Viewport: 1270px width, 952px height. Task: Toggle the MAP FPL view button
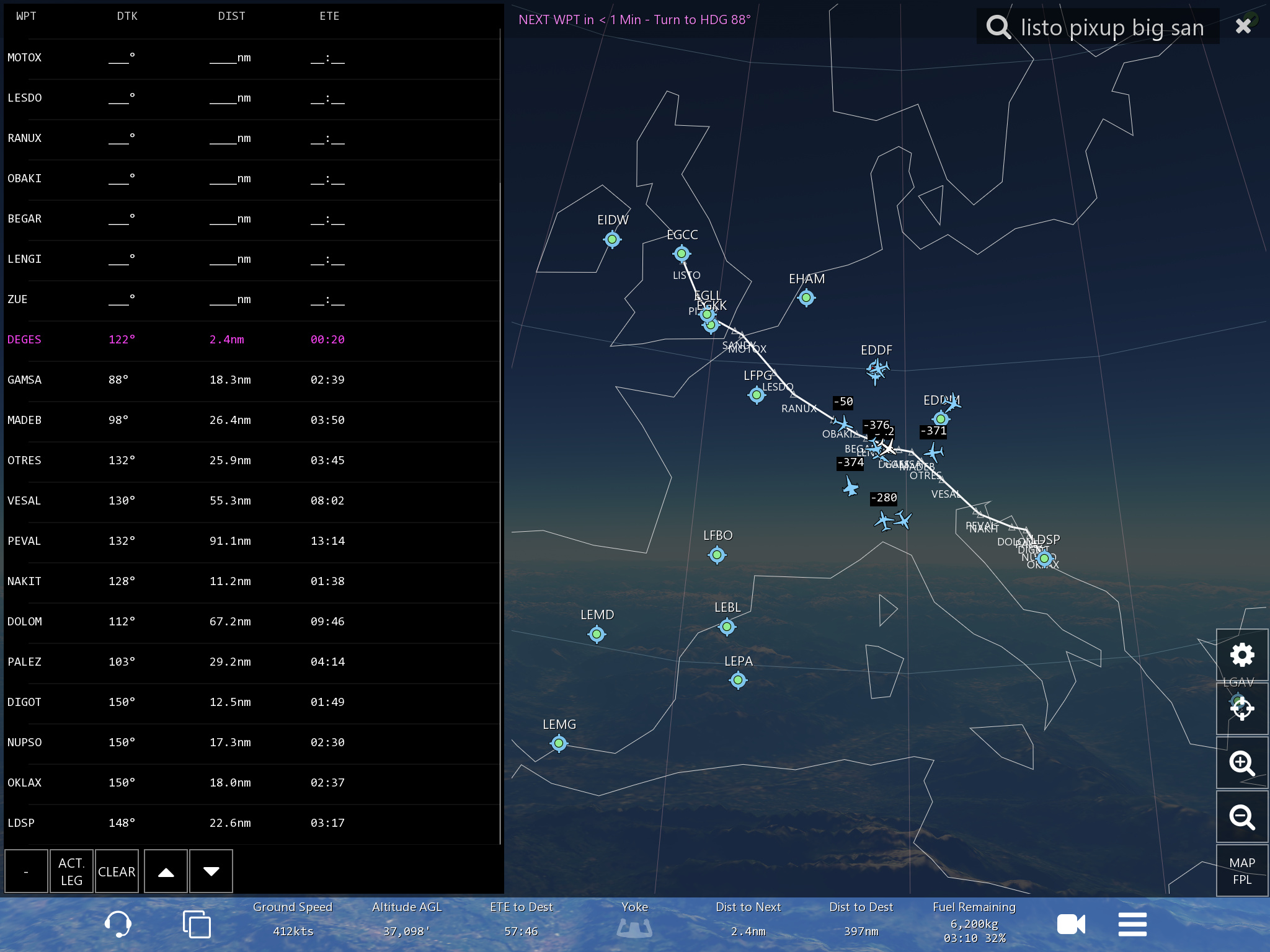(x=1241, y=871)
